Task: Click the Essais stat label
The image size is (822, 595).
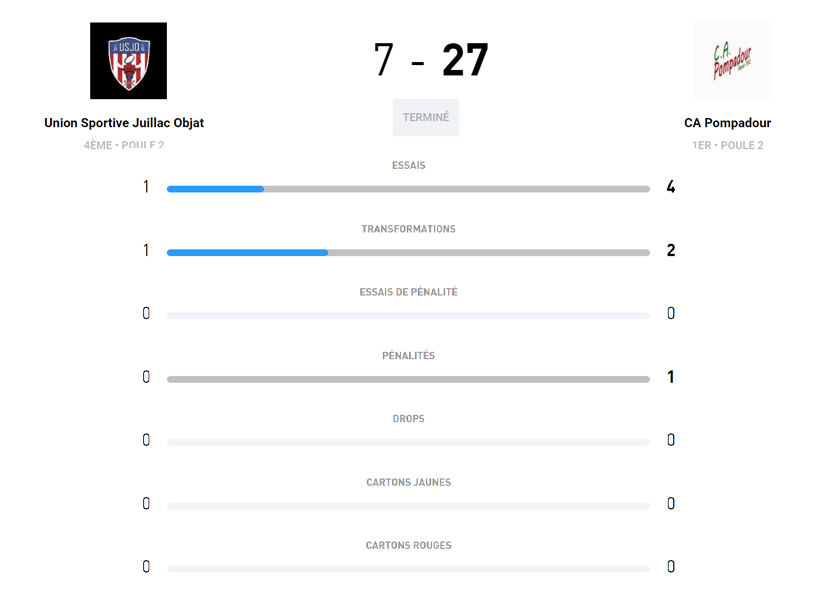Action: point(408,165)
